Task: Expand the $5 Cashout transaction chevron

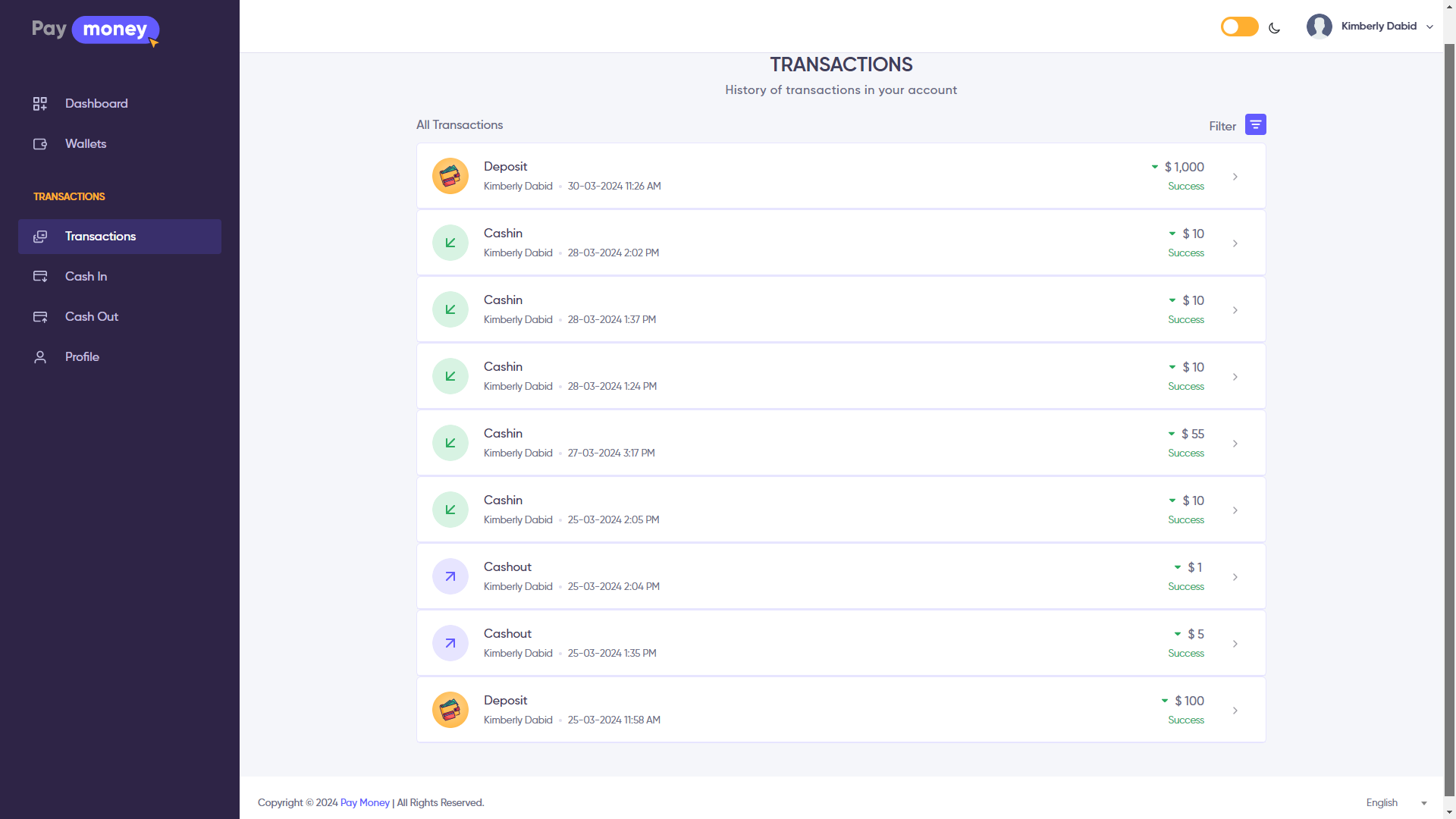Action: [1235, 644]
